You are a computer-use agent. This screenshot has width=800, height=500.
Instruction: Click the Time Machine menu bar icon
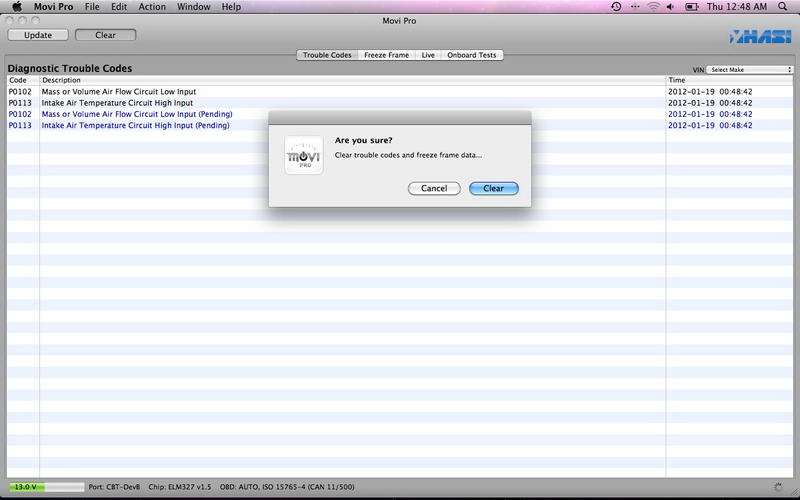616,7
